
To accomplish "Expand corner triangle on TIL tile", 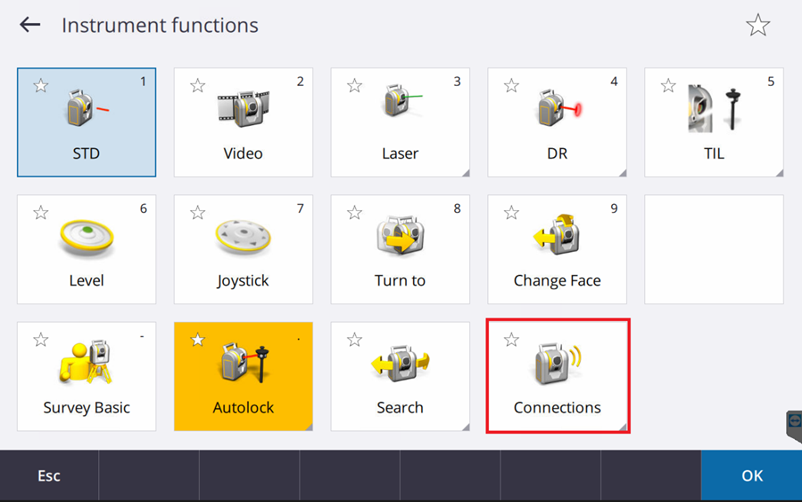I will coord(779,173).
